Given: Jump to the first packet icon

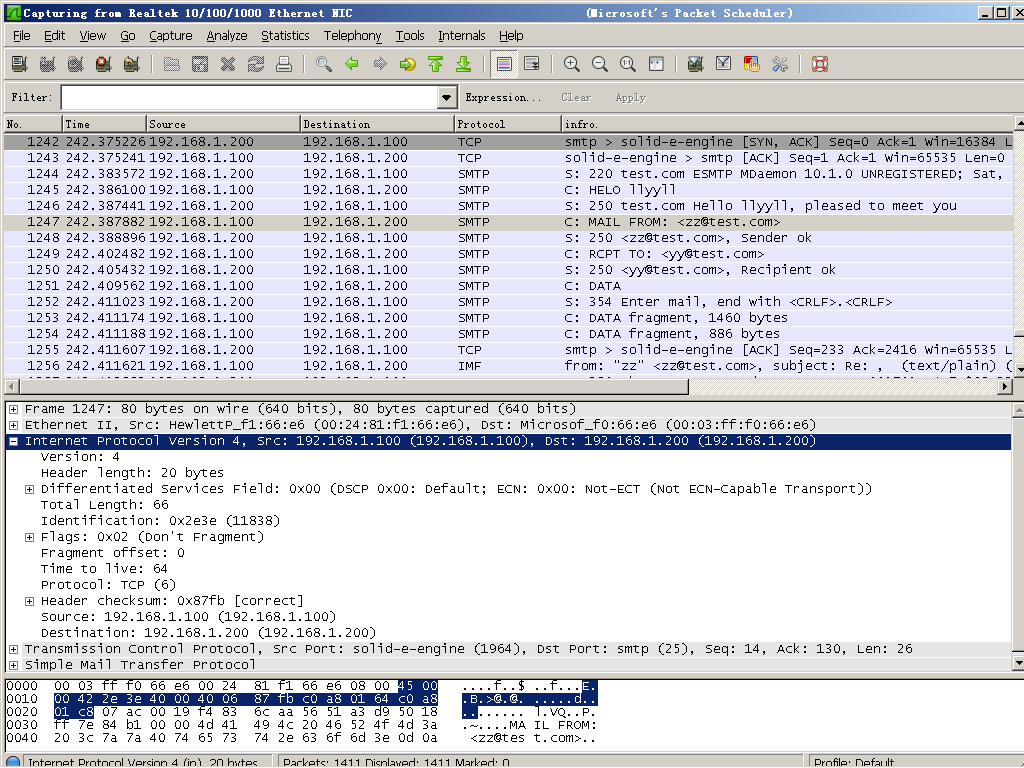Looking at the screenshot, I should pyautogui.click(x=436, y=64).
